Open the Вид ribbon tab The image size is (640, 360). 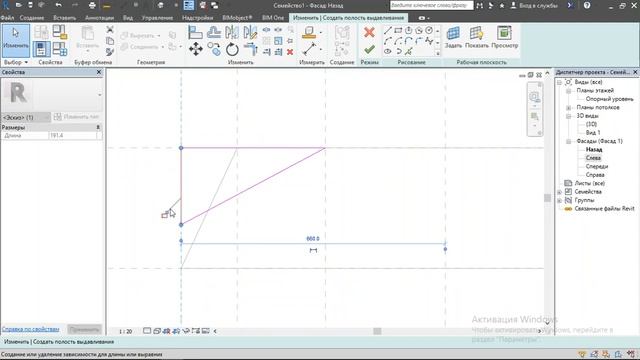(x=128, y=18)
